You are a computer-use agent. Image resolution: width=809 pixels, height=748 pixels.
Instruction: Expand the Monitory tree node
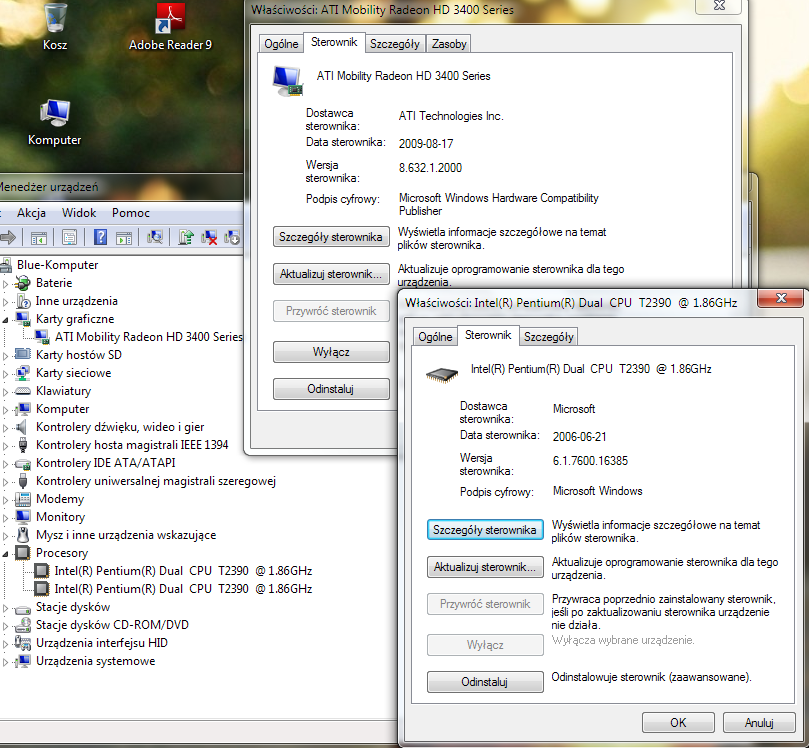point(5,517)
